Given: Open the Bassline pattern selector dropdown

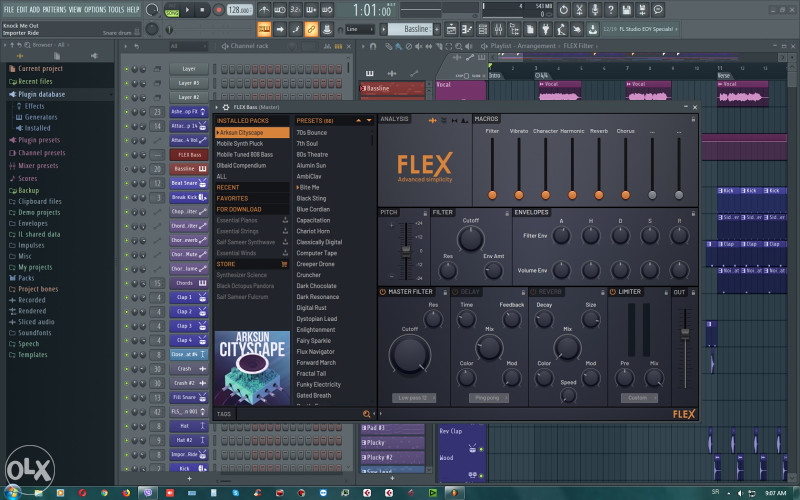Looking at the screenshot, I should pos(410,29).
